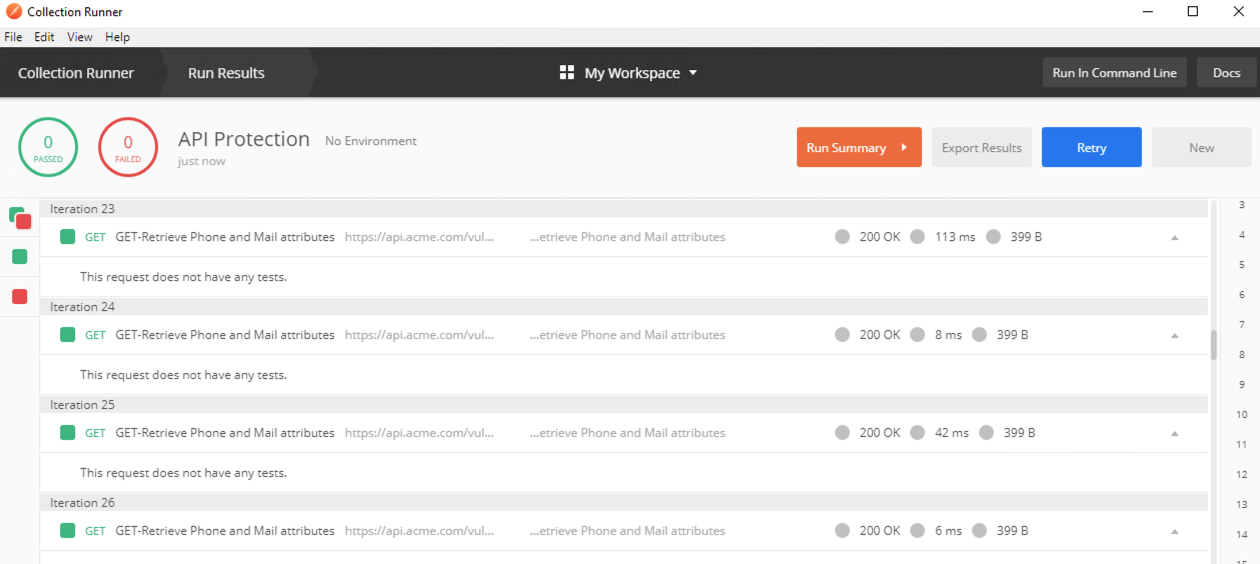The height and width of the screenshot is (564, 1260).
Task: Click the No Environment label
Action: coord(371,141)
